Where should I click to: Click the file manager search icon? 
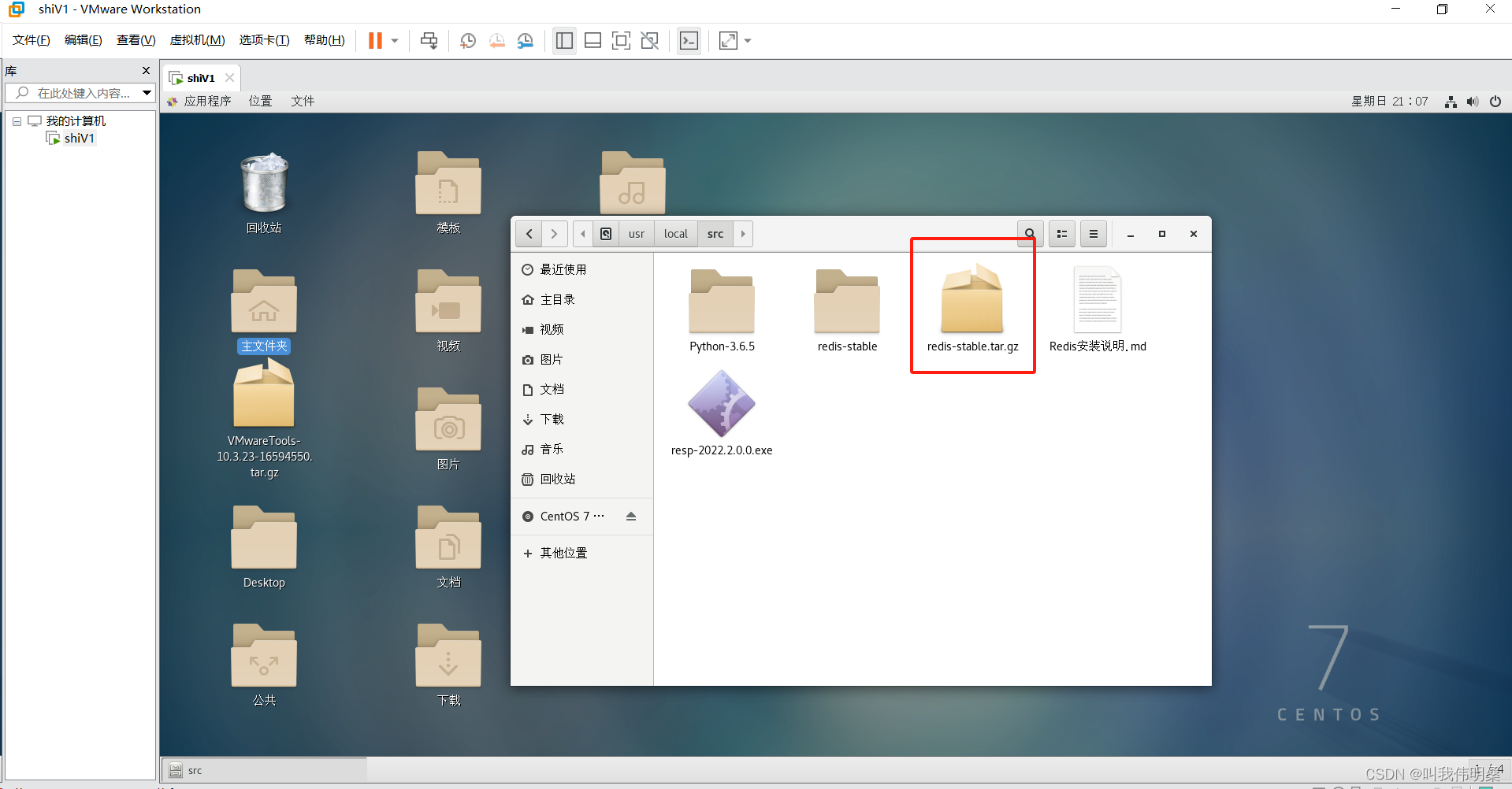[x=1030, y=234]
